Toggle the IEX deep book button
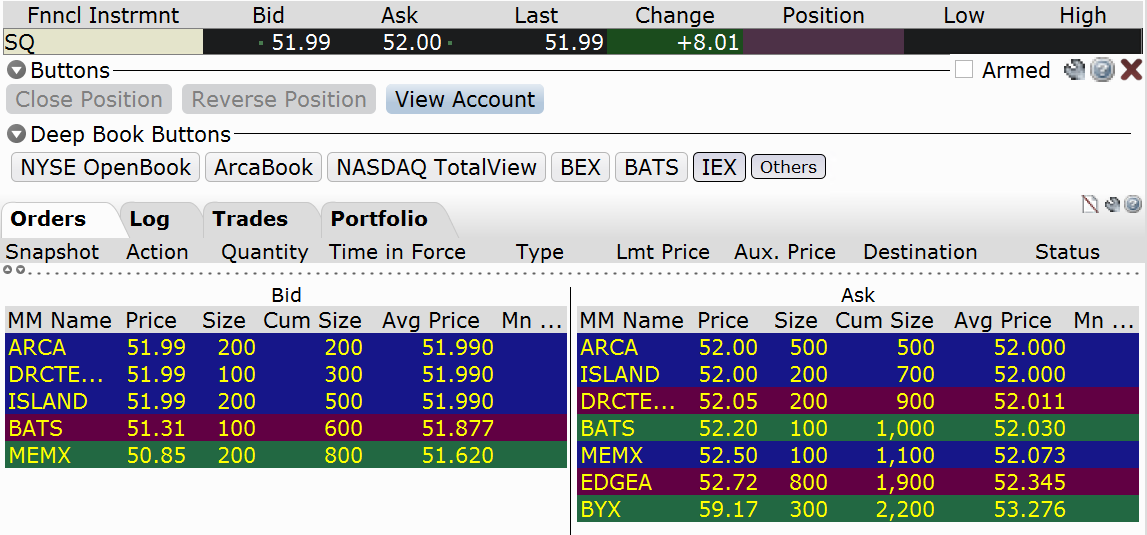Screen dimensions: 1147x535 click(719, 167)
